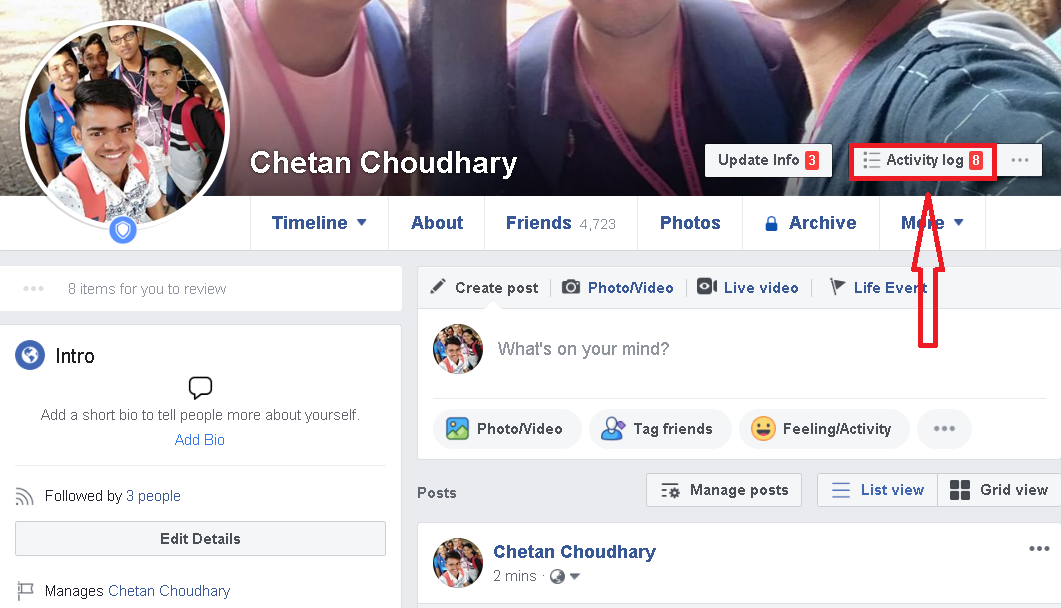
Task: Click the three-dots beside Activity log
Action: [1020, 160]
